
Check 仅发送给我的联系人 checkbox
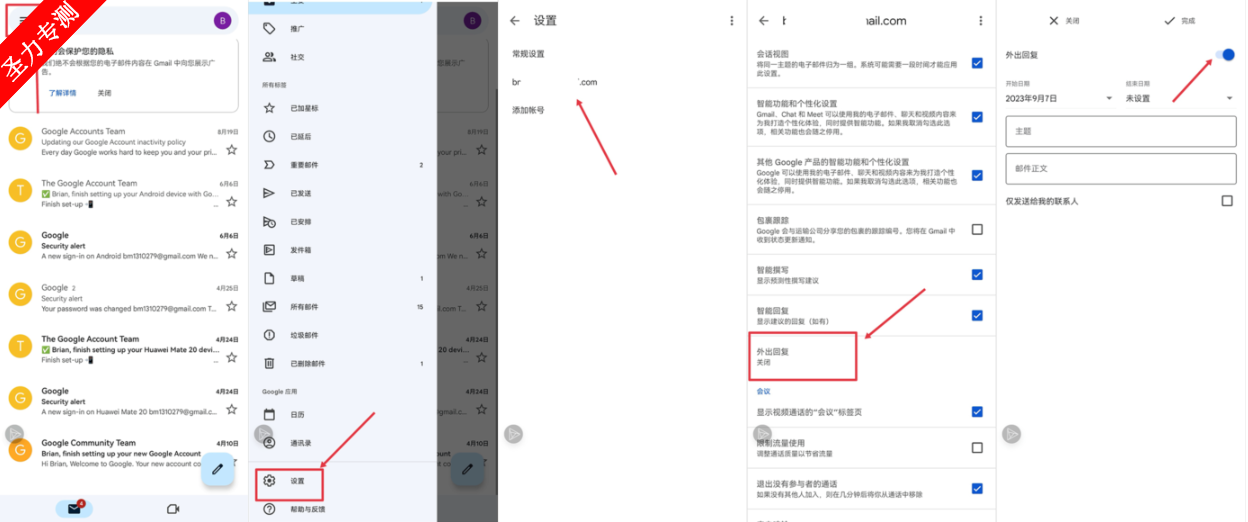(x=1227, y=201)
